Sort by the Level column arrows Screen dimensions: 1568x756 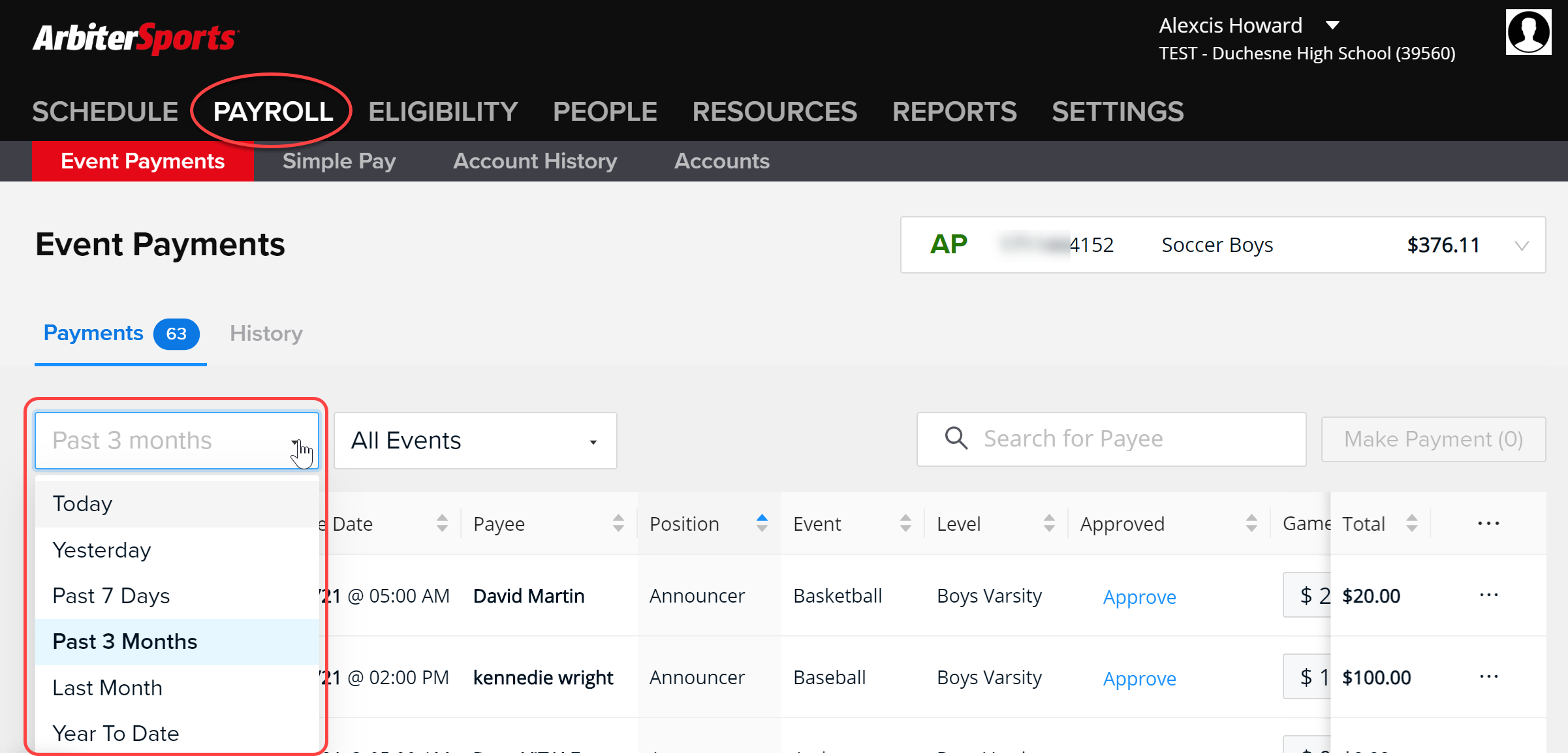(x=1049, y=524)
